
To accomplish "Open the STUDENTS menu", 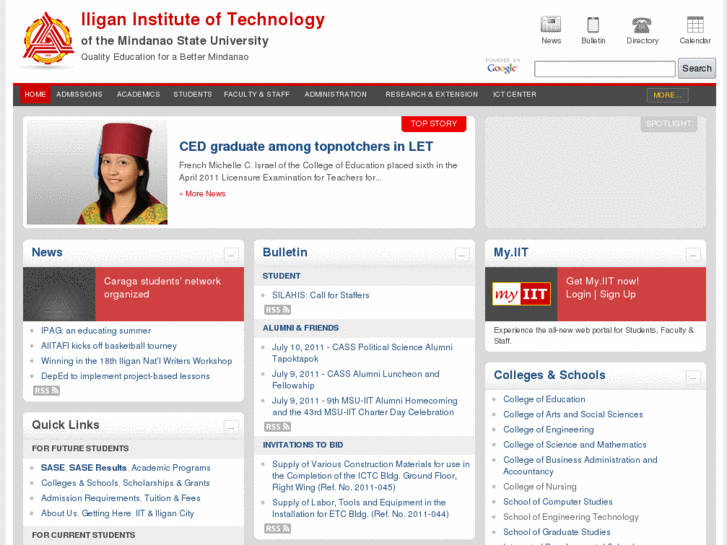I will 192,95.
